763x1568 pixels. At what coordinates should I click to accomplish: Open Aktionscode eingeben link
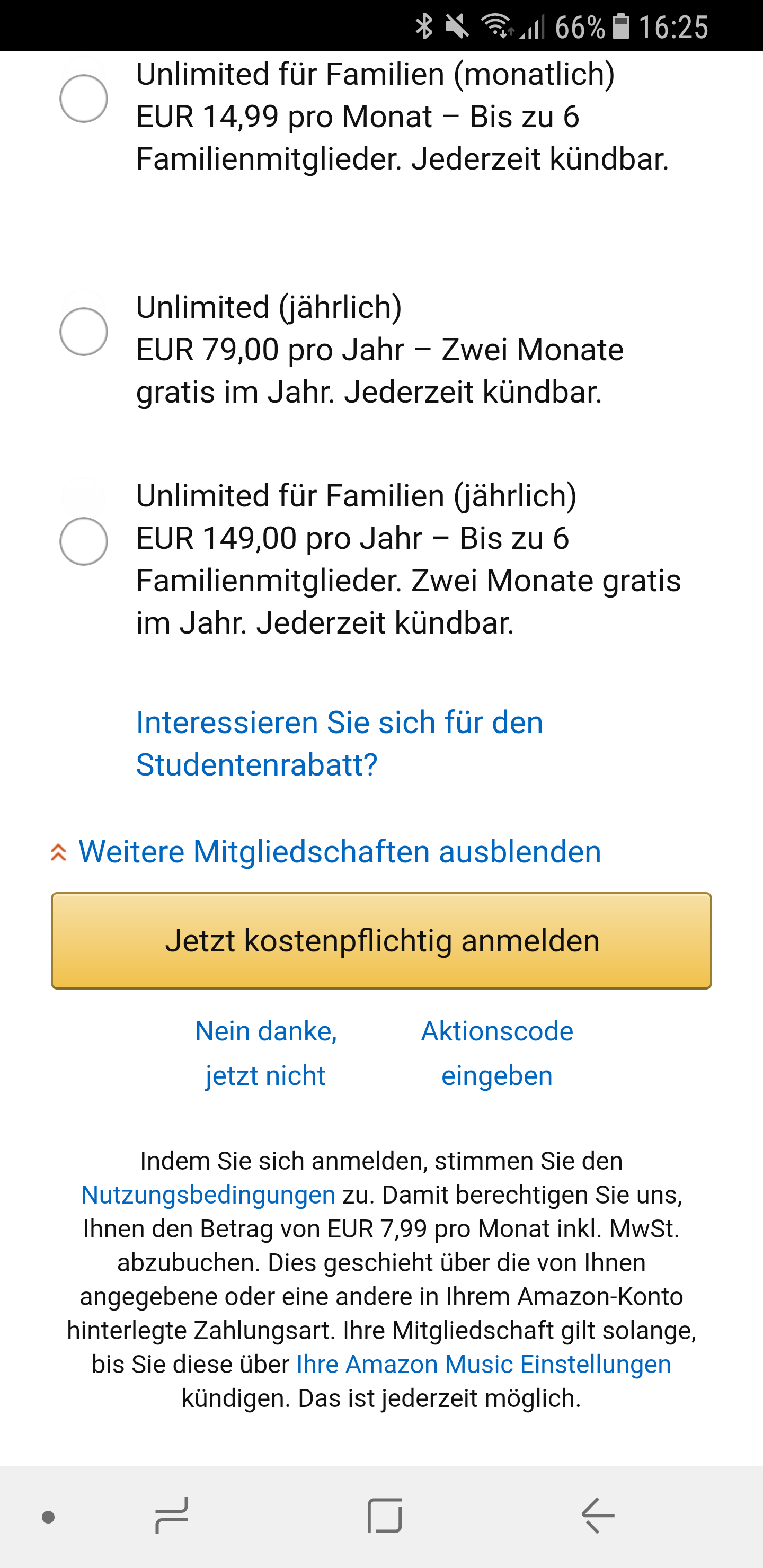(x=497, y=1053)
